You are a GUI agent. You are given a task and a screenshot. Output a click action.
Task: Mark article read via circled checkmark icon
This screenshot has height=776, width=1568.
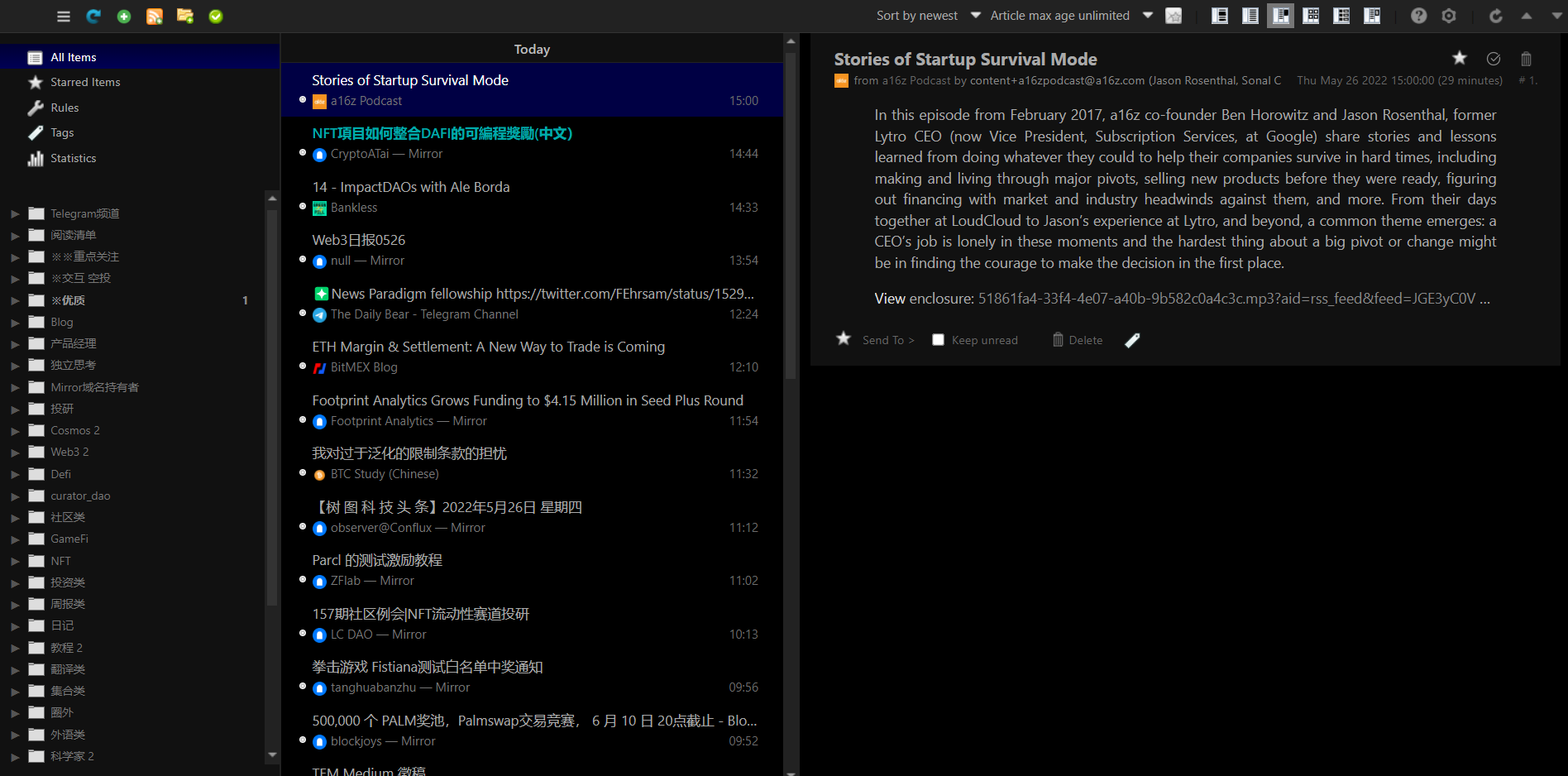coord(1494,59)
